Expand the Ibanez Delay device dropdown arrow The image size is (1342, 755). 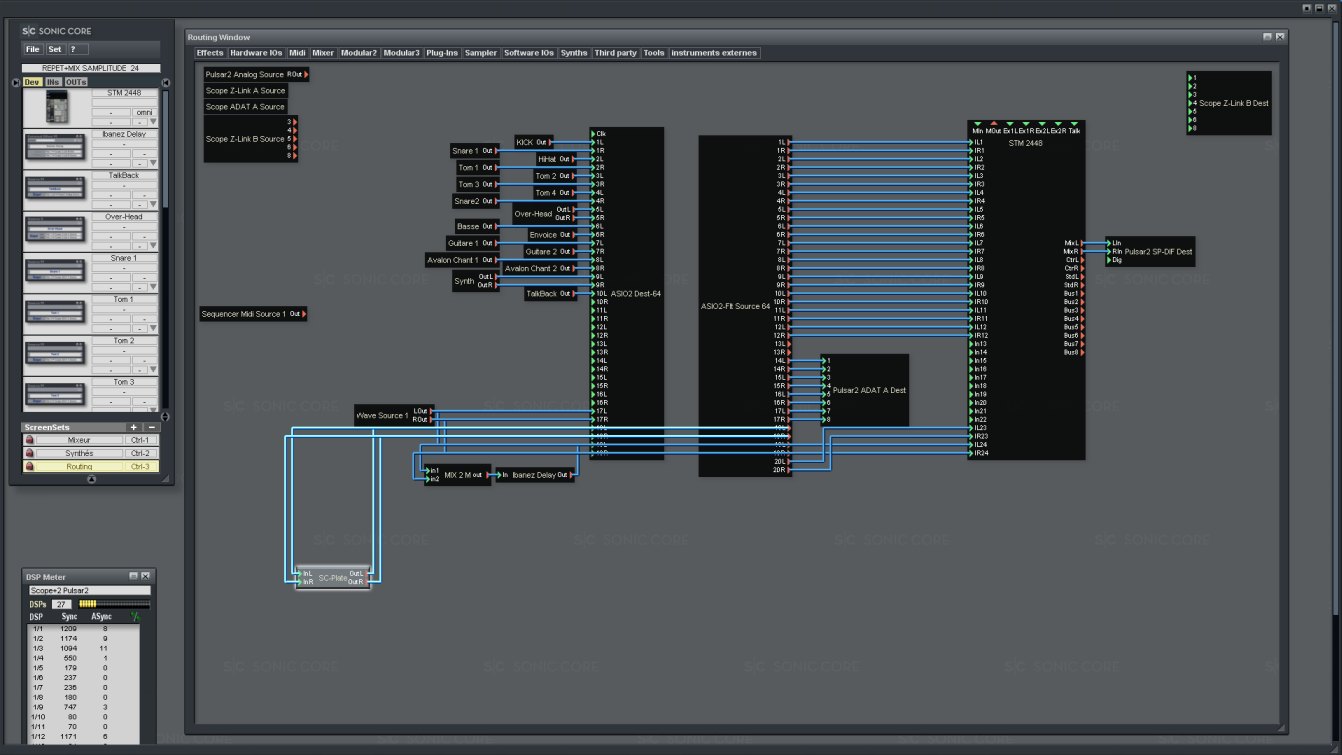[153, 162]
